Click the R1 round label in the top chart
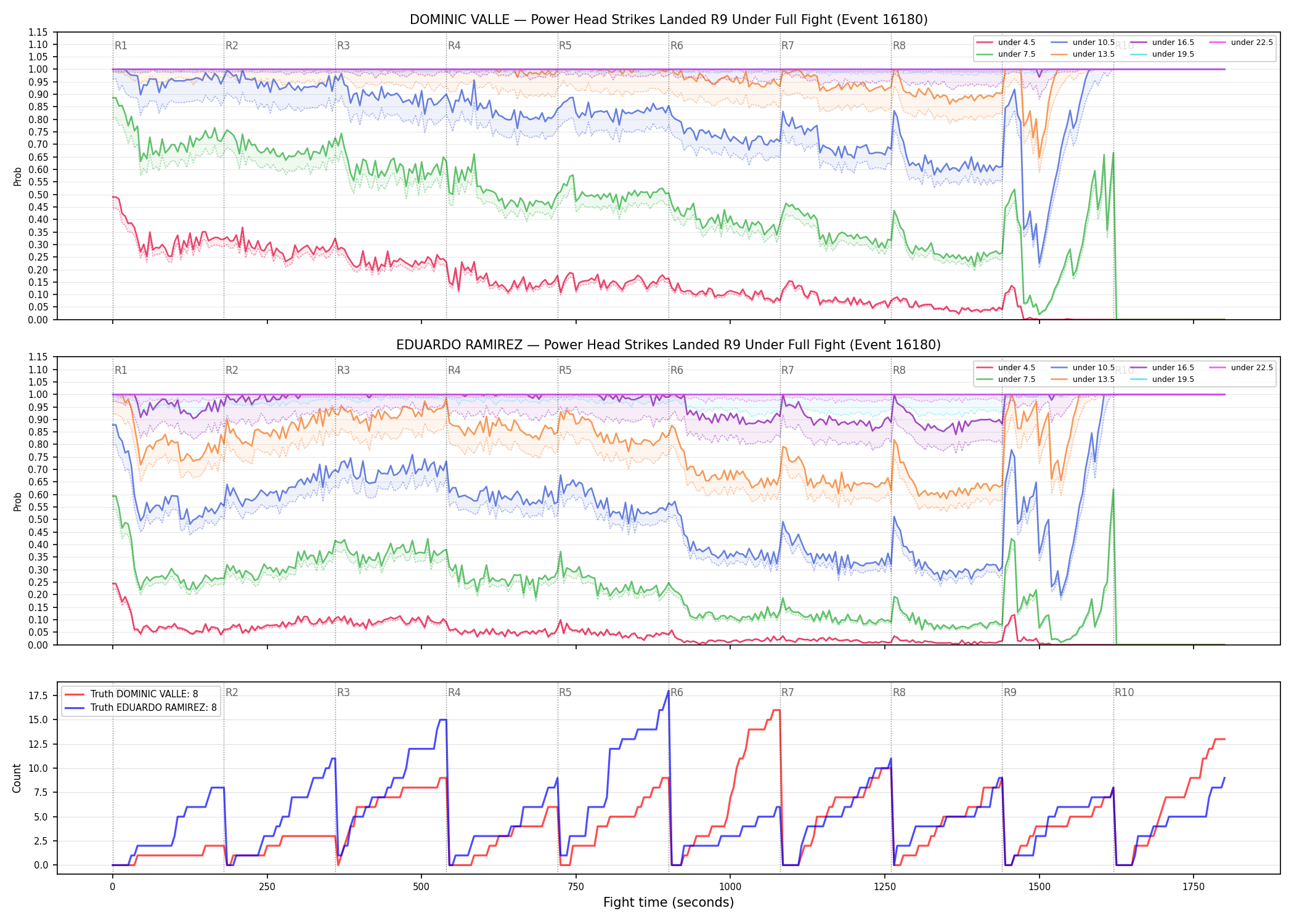This screenshot has height=924, width=1294. [x=121, y=46]
